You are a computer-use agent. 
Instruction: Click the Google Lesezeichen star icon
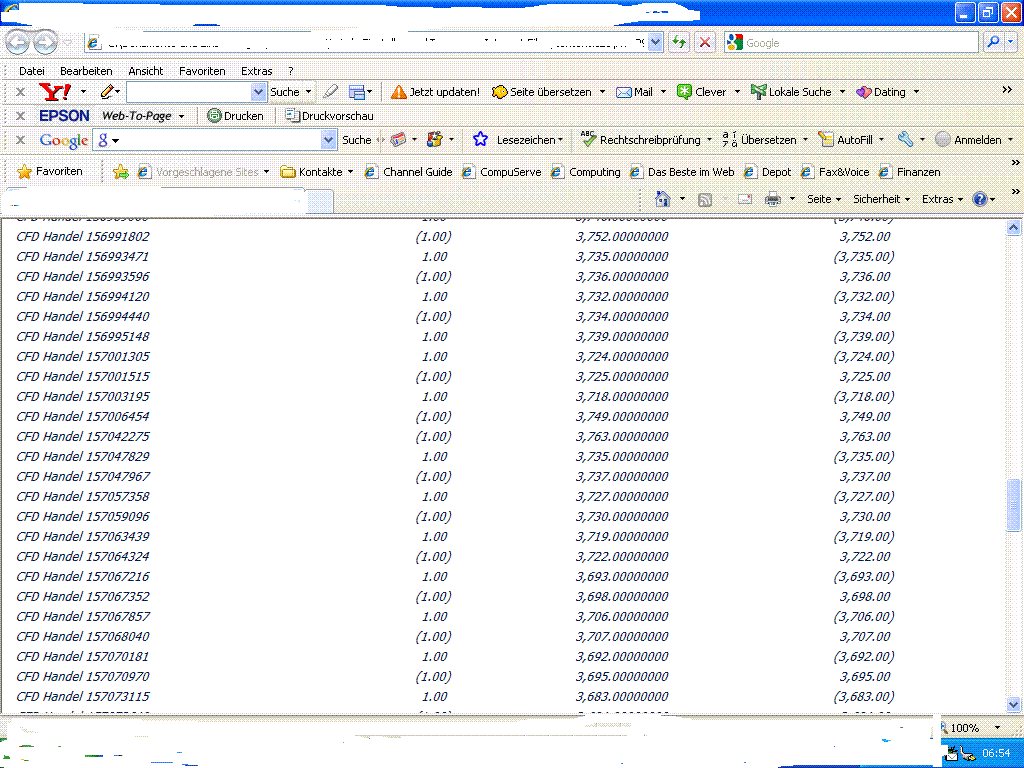(x=480, y=140)
